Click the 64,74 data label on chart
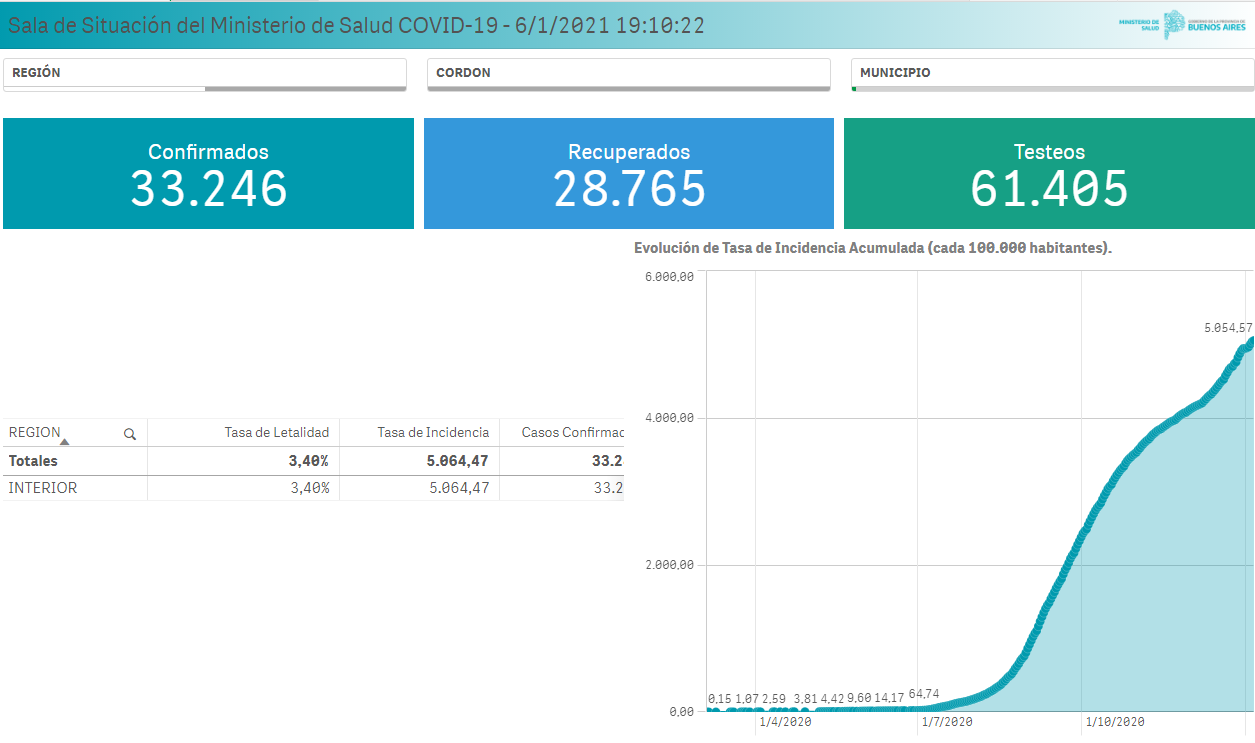The height and width of the screenshot is (743, 1255). pyautogui.click(x=924, y=694)
